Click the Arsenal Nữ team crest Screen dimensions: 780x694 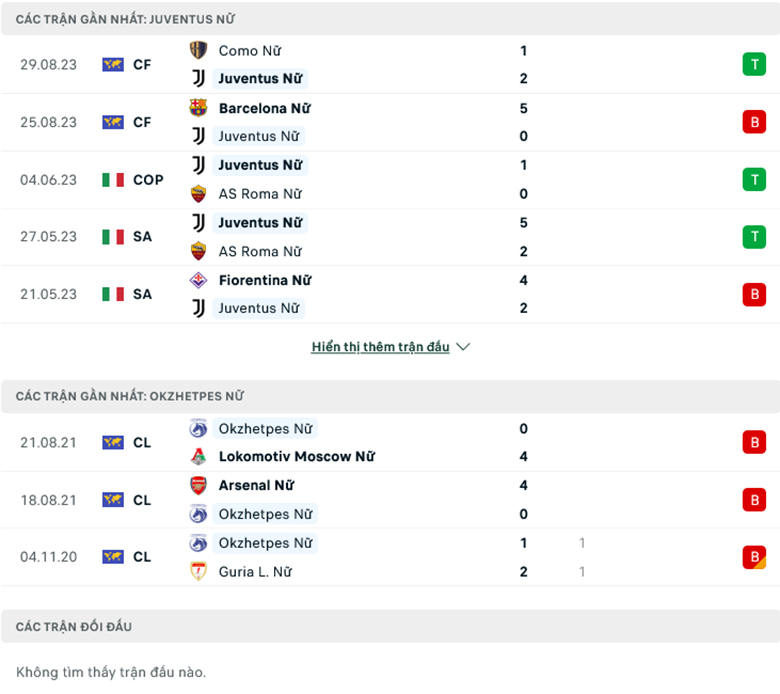coord(198,485)
